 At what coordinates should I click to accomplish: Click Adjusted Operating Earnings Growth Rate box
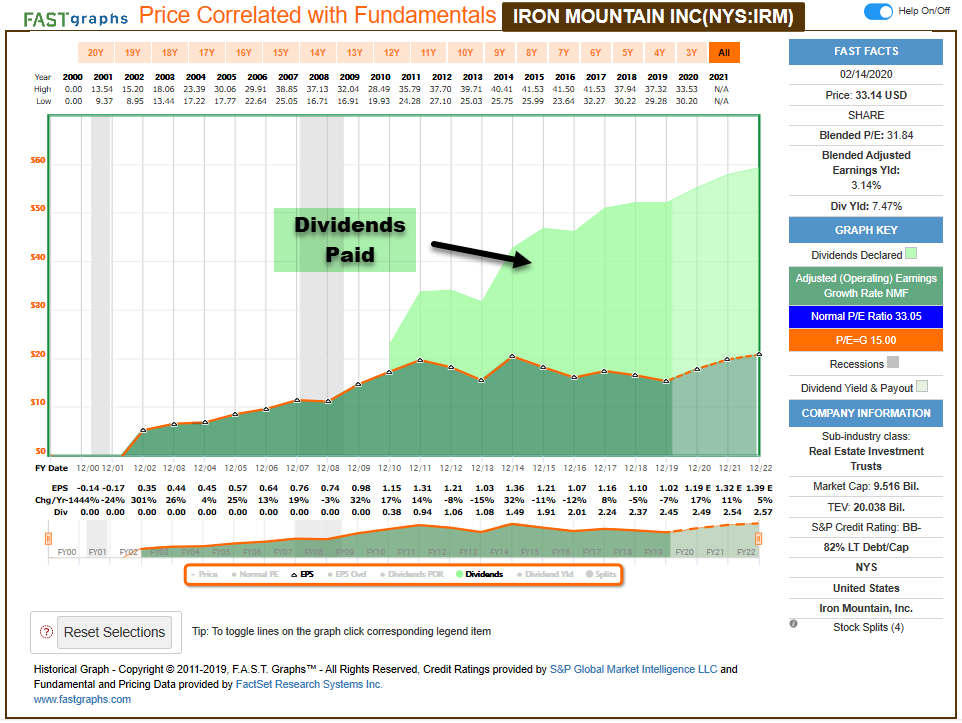click(866, 285)
